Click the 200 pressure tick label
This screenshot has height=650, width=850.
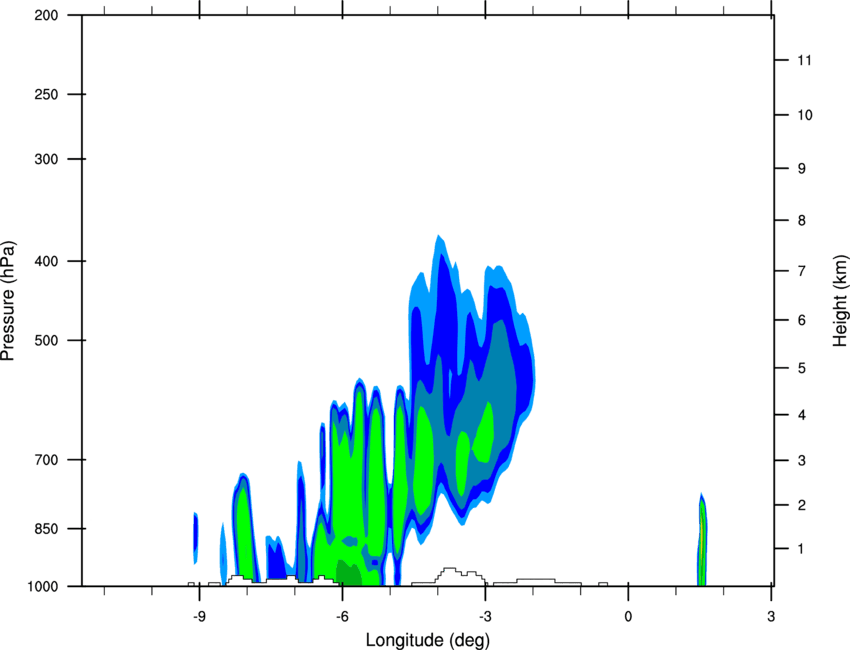[46, 15]
